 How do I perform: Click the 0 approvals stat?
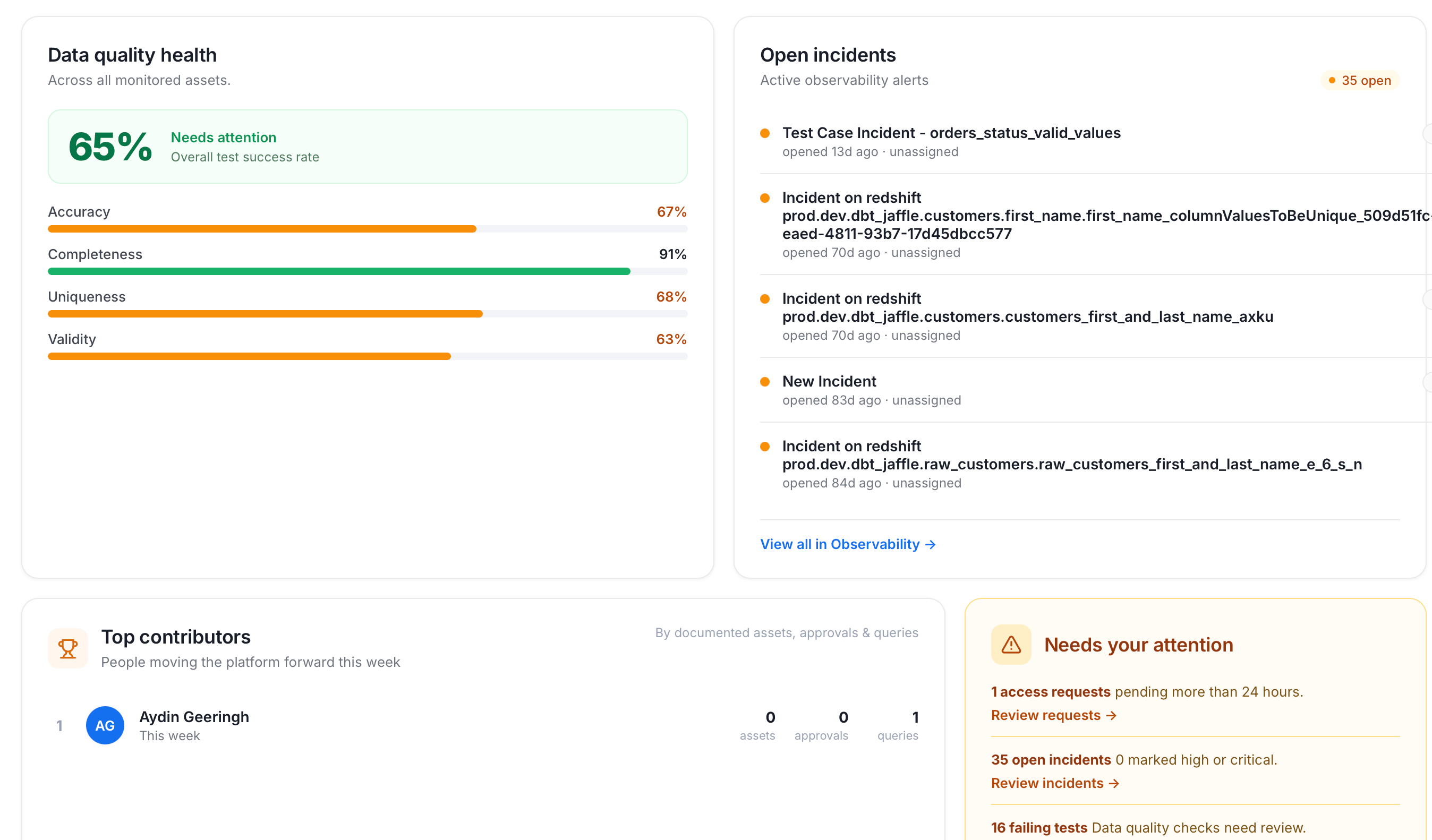(x=821, y=725)
